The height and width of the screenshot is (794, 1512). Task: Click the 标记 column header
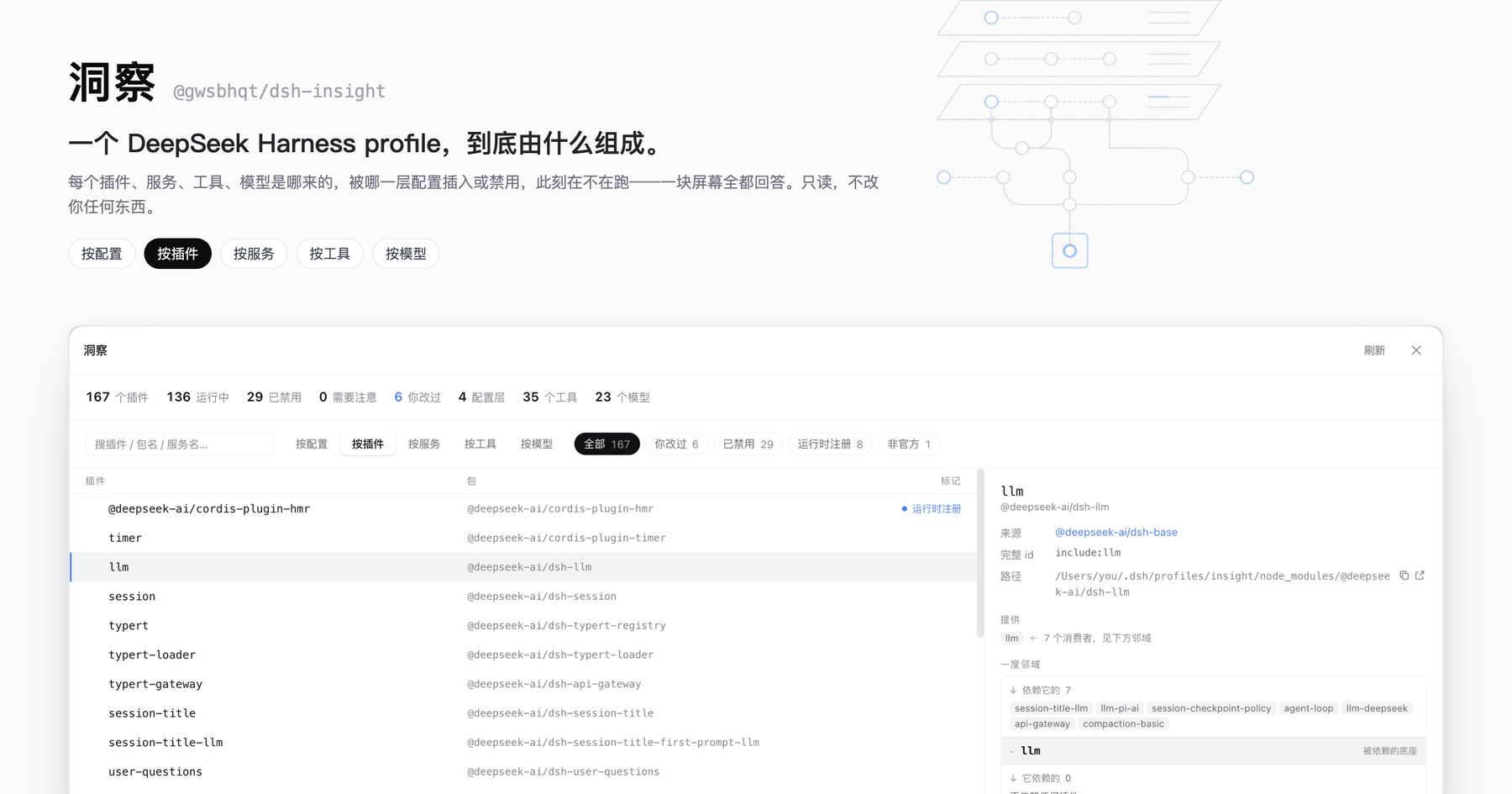point(951,481)
